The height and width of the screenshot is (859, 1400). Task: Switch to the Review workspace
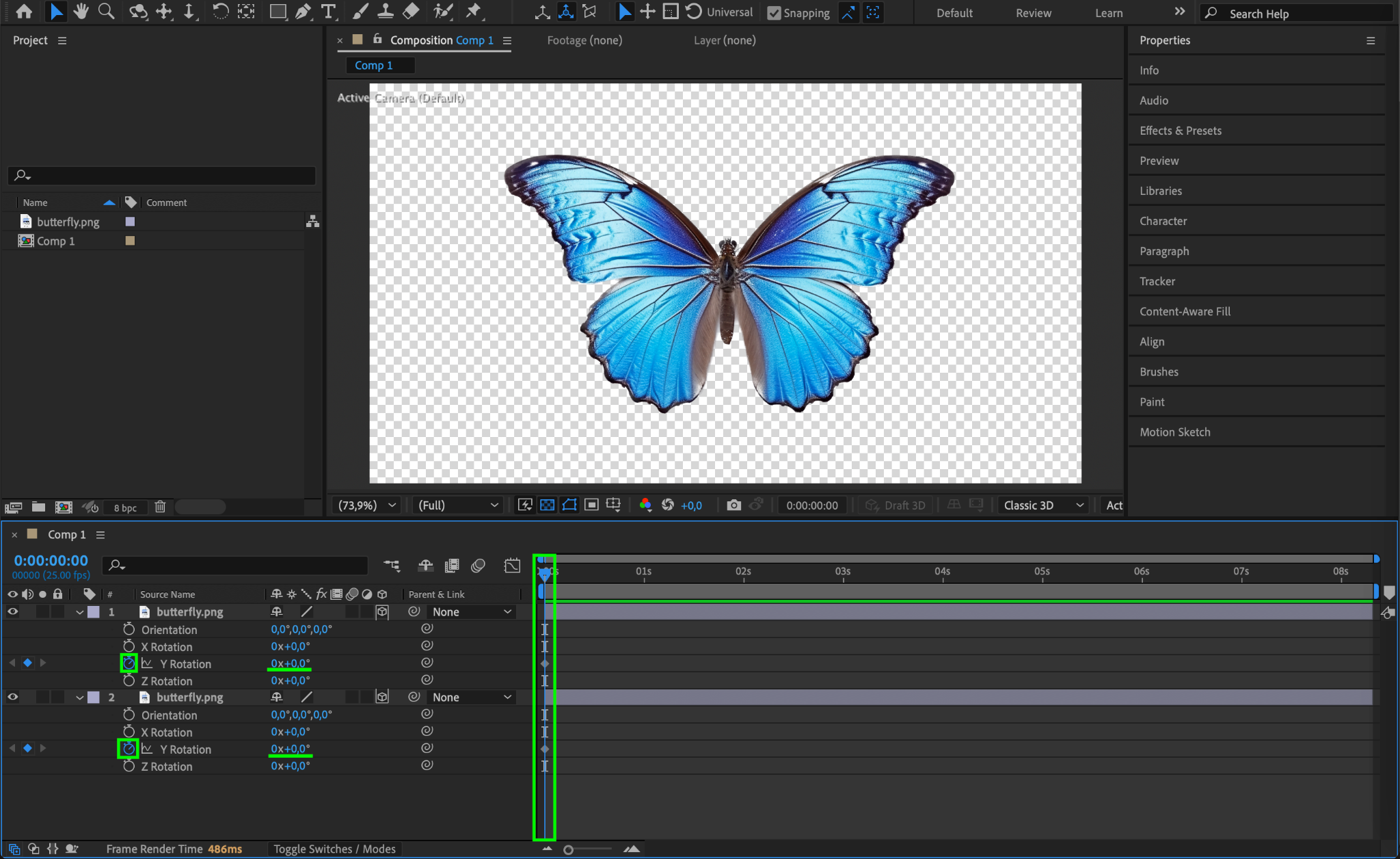point(1033,13)
